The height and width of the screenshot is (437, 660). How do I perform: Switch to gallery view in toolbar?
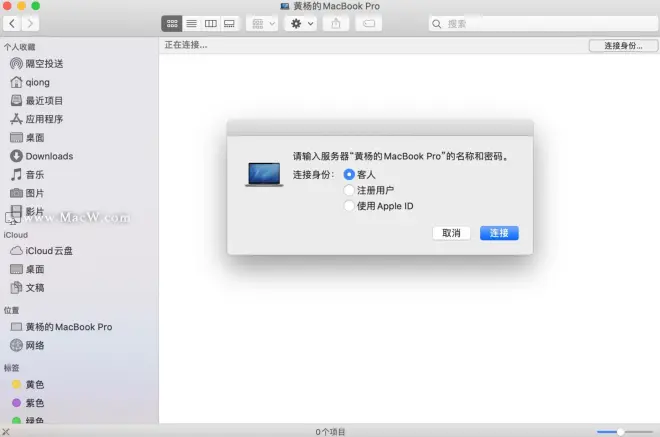point(229,24)
